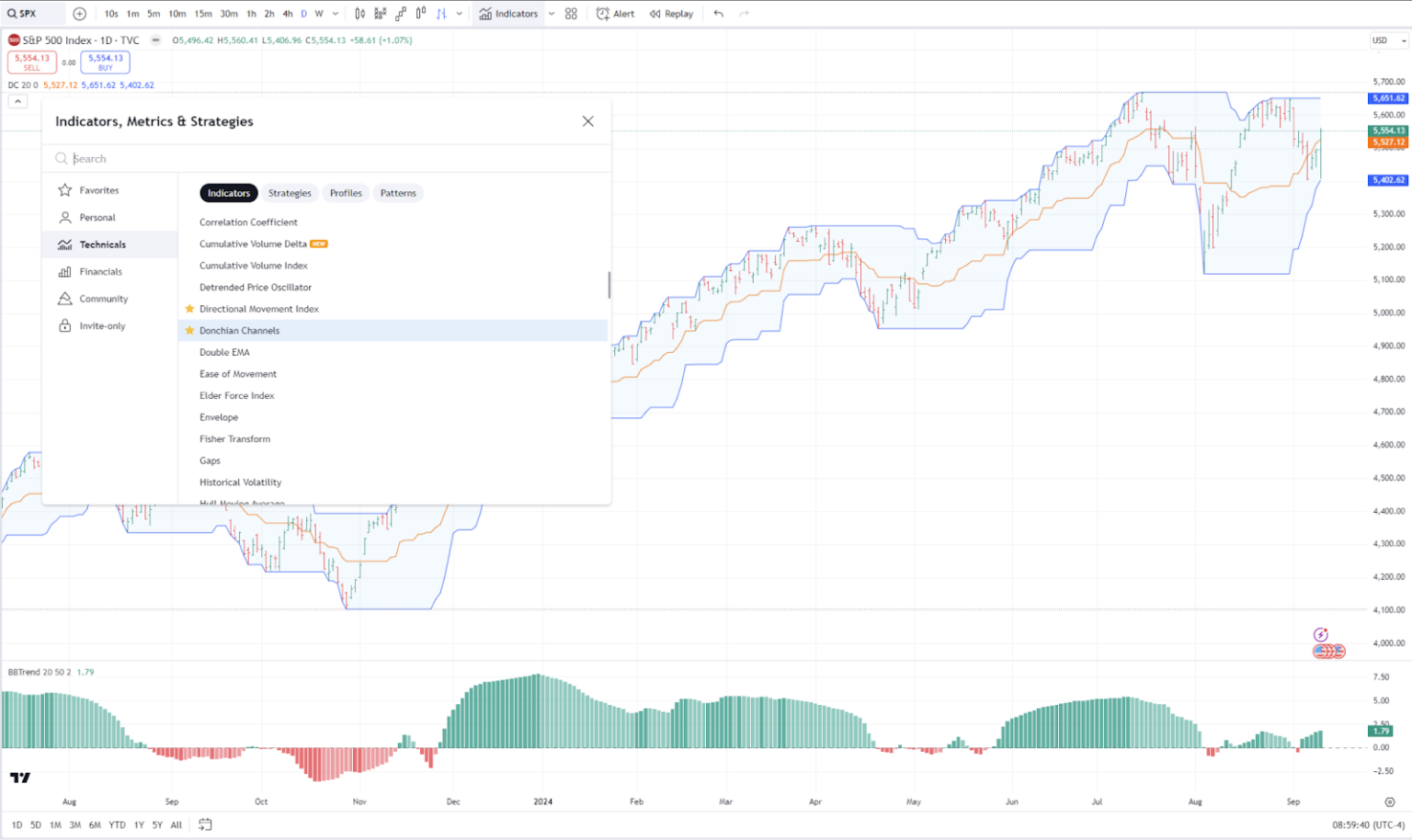1412x840 pixels.
Task: Add the Fisher Transform indicator
Action: point(235,439)
